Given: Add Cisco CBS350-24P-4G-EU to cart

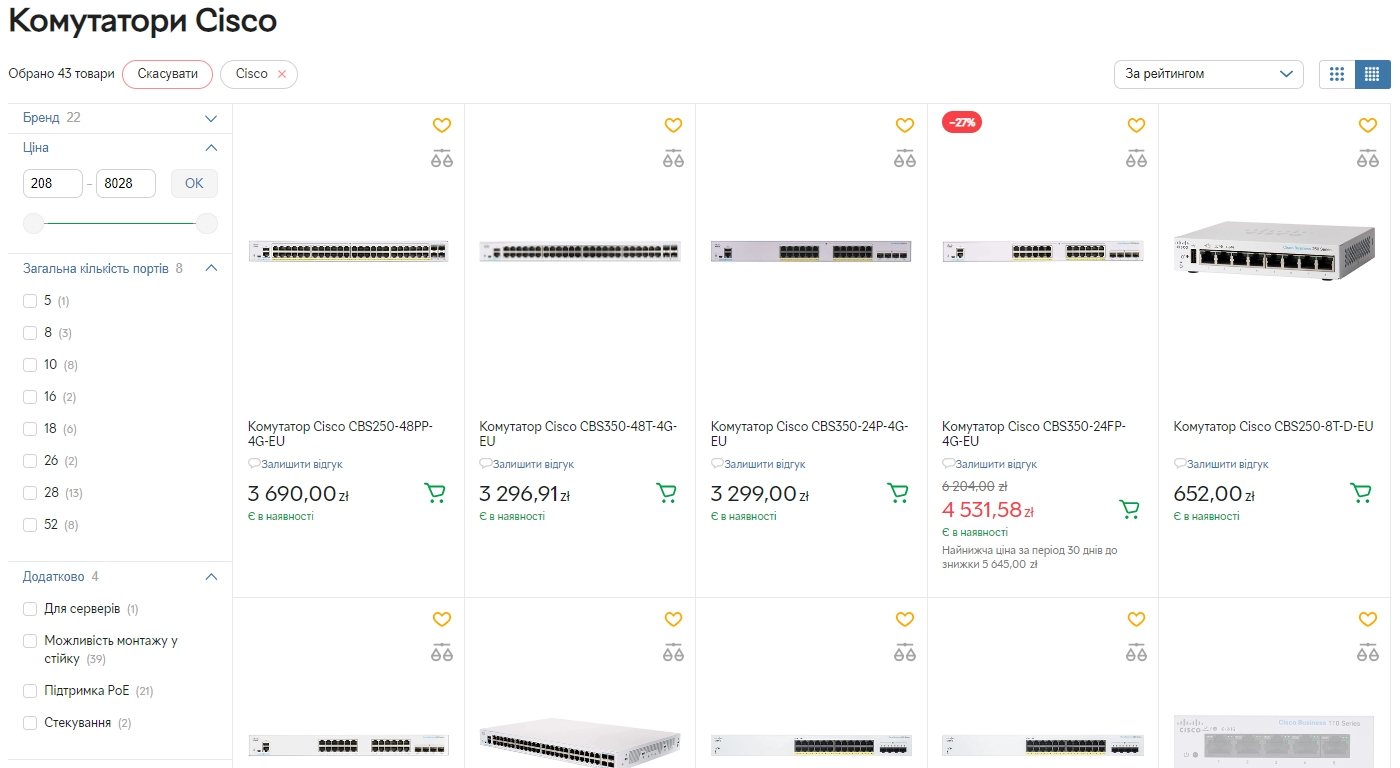Looking at the screenshot, I should coord(898,493).
